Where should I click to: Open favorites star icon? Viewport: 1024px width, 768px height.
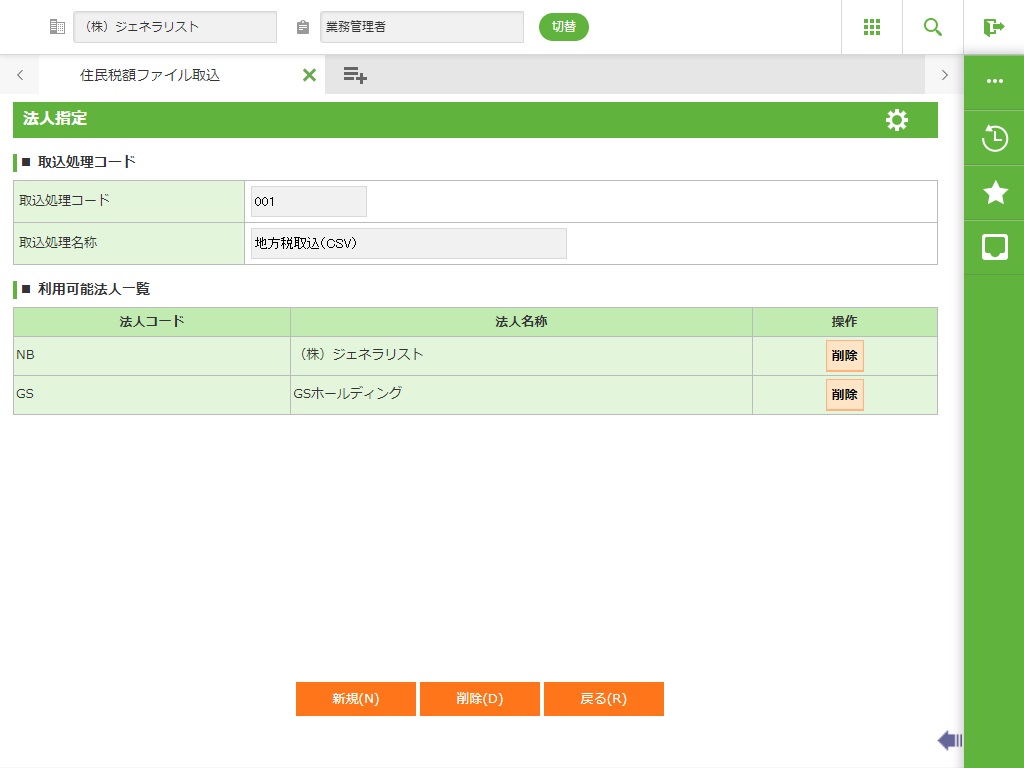(x=994, y=193)
